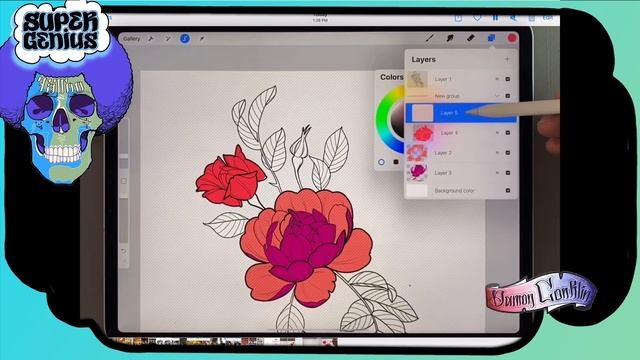Pause the video in the Photos toolbar
This screenshot has height=360, width=640.
495,18
